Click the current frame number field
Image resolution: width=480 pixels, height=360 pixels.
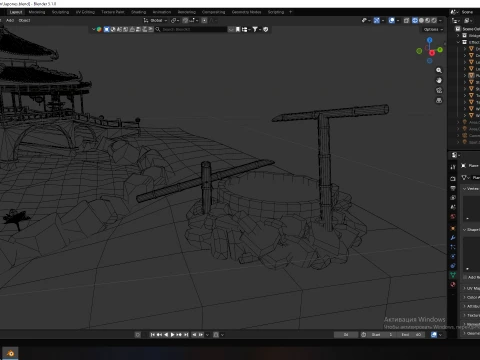pyautogui.click(x=346, y=335)
